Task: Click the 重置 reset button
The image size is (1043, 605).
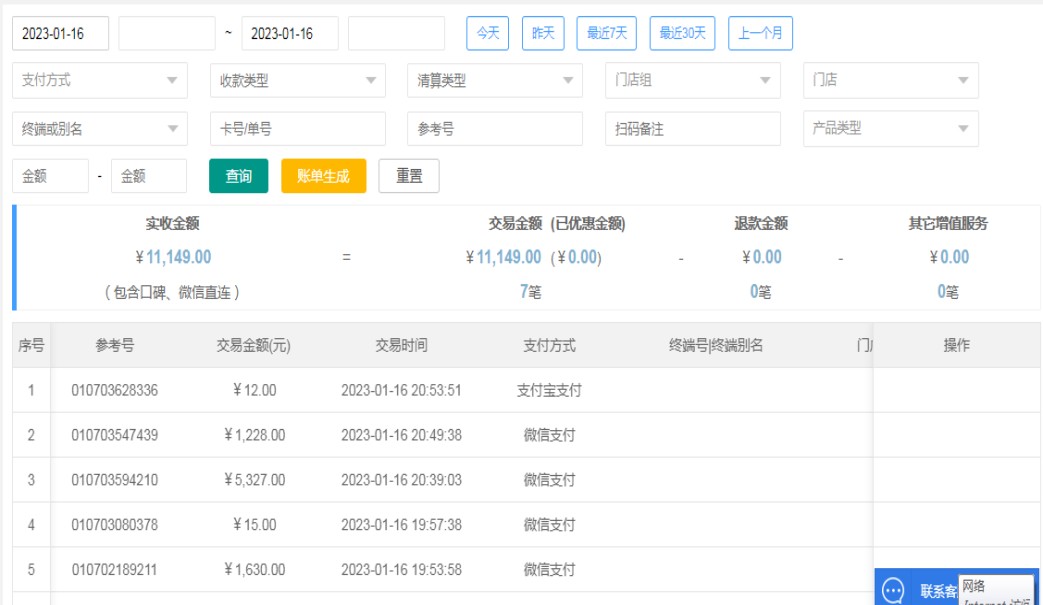Action: [409, 176]
